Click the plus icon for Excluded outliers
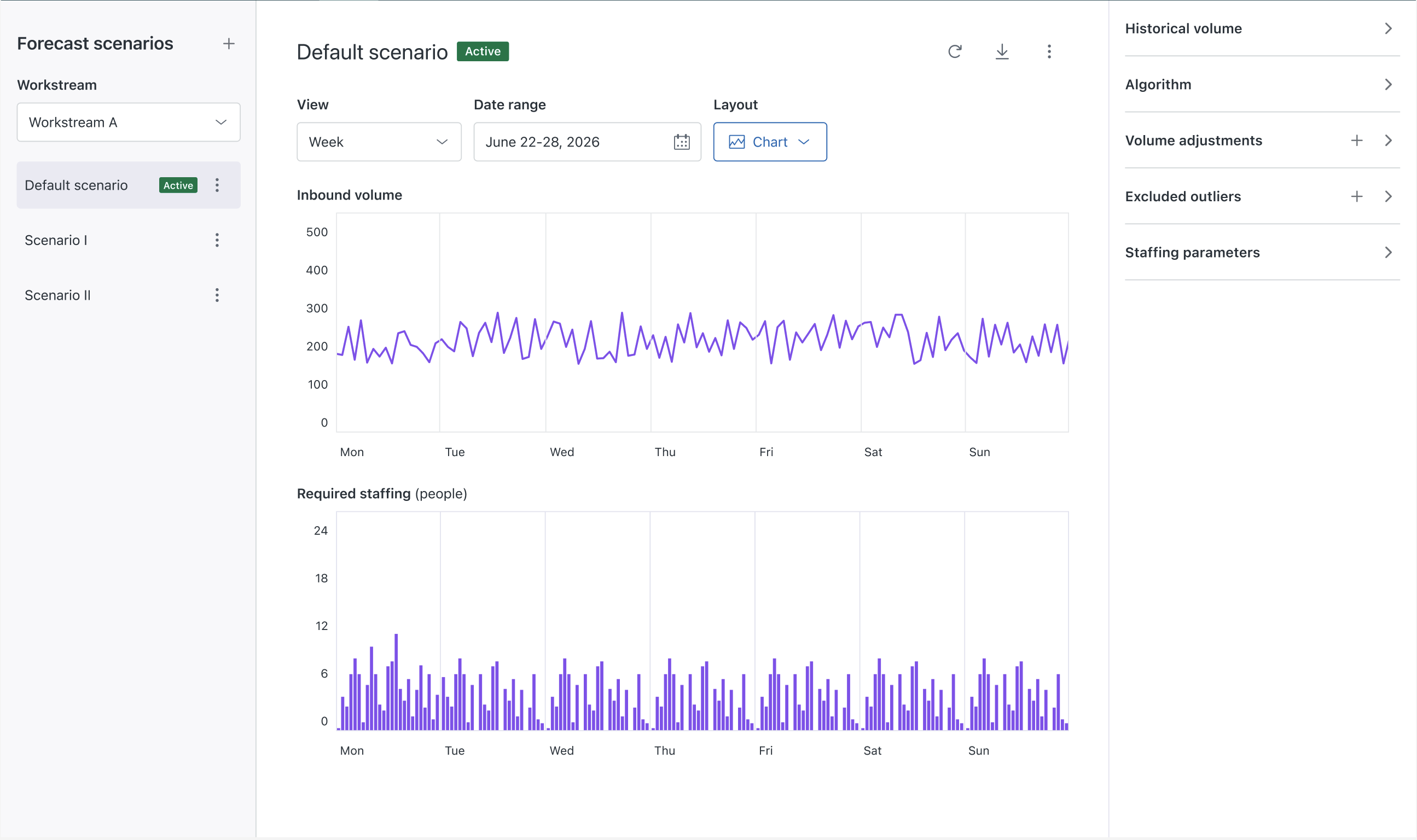 pyautogui.click(x=1356, y=196)
